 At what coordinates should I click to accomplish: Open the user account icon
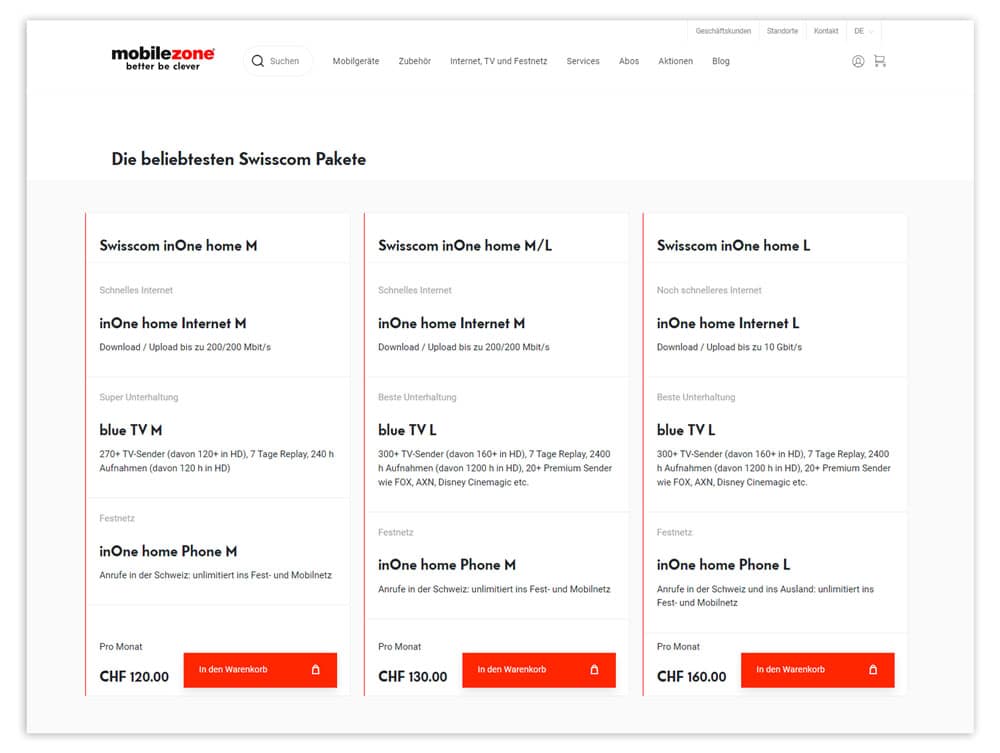tap(857, 61)
